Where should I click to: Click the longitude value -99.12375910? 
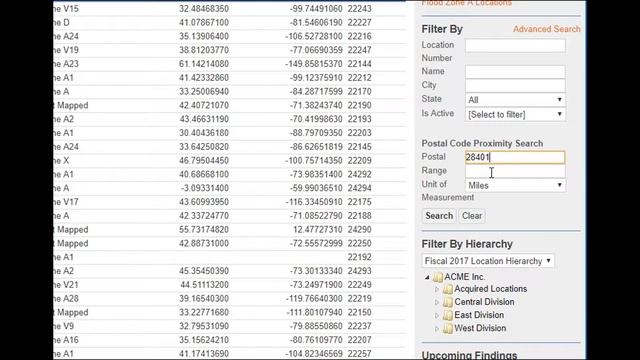point(316,78)
